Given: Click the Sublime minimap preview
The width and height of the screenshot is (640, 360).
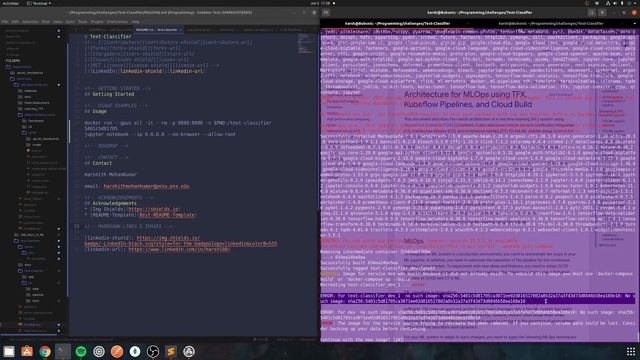Looking at the screenshot, I should (x=305, y=44).
